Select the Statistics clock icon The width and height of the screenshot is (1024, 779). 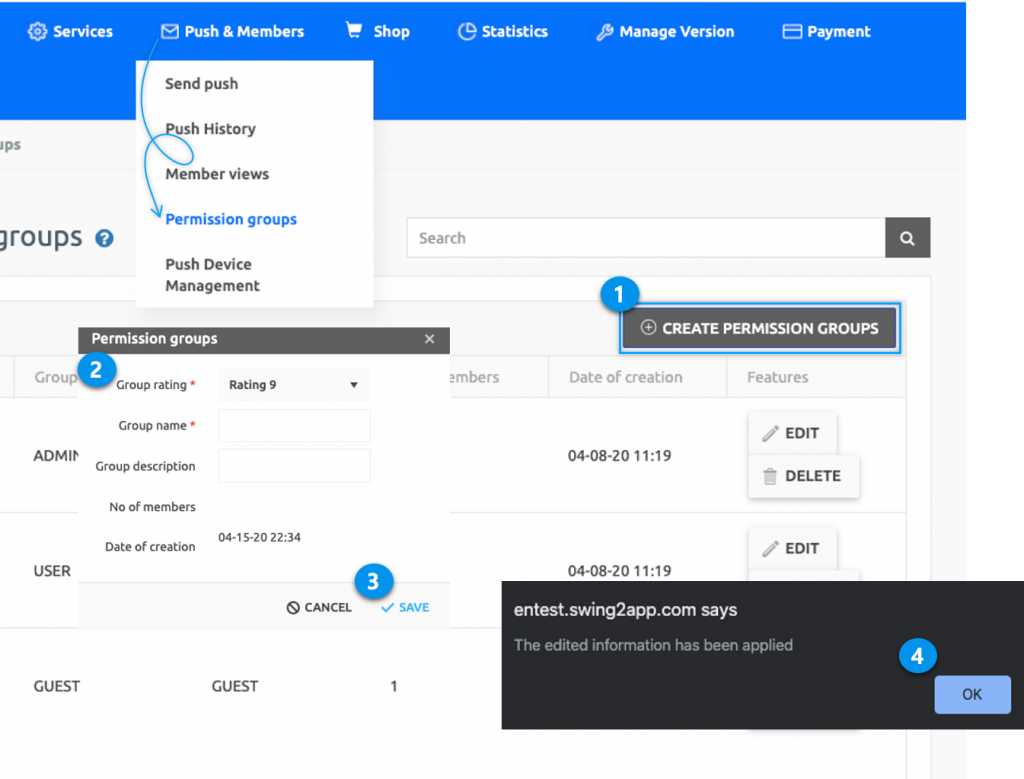[467, 31]
